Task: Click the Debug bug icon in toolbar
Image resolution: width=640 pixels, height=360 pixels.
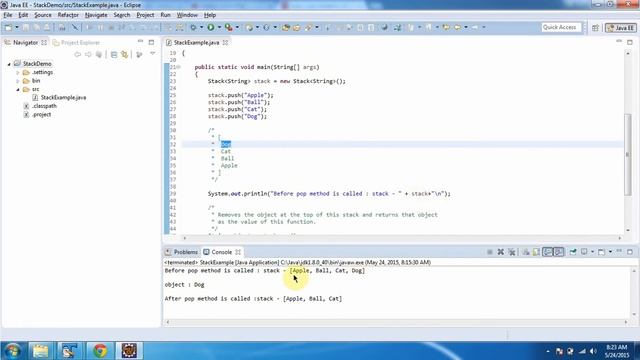Action: tap(193, 27)
